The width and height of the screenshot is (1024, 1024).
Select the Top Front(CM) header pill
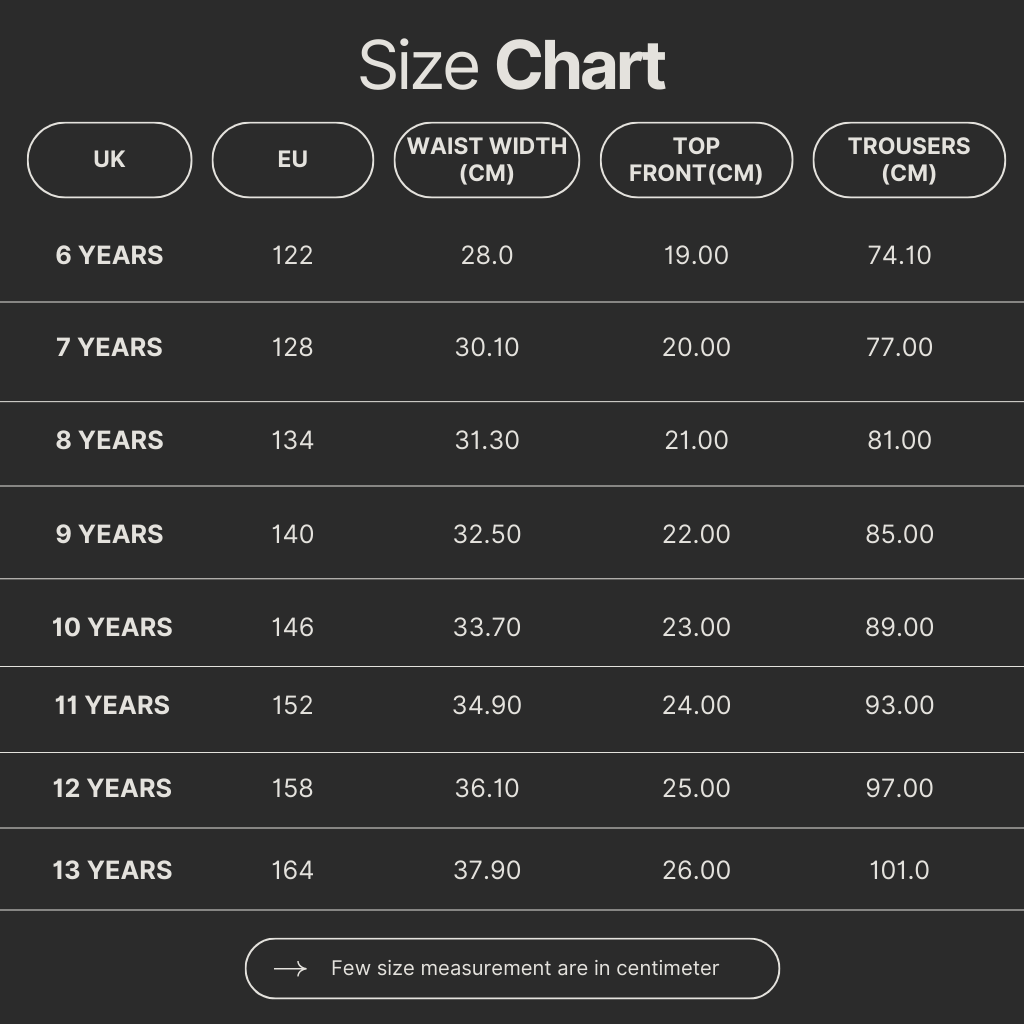[x=696, y=160]
